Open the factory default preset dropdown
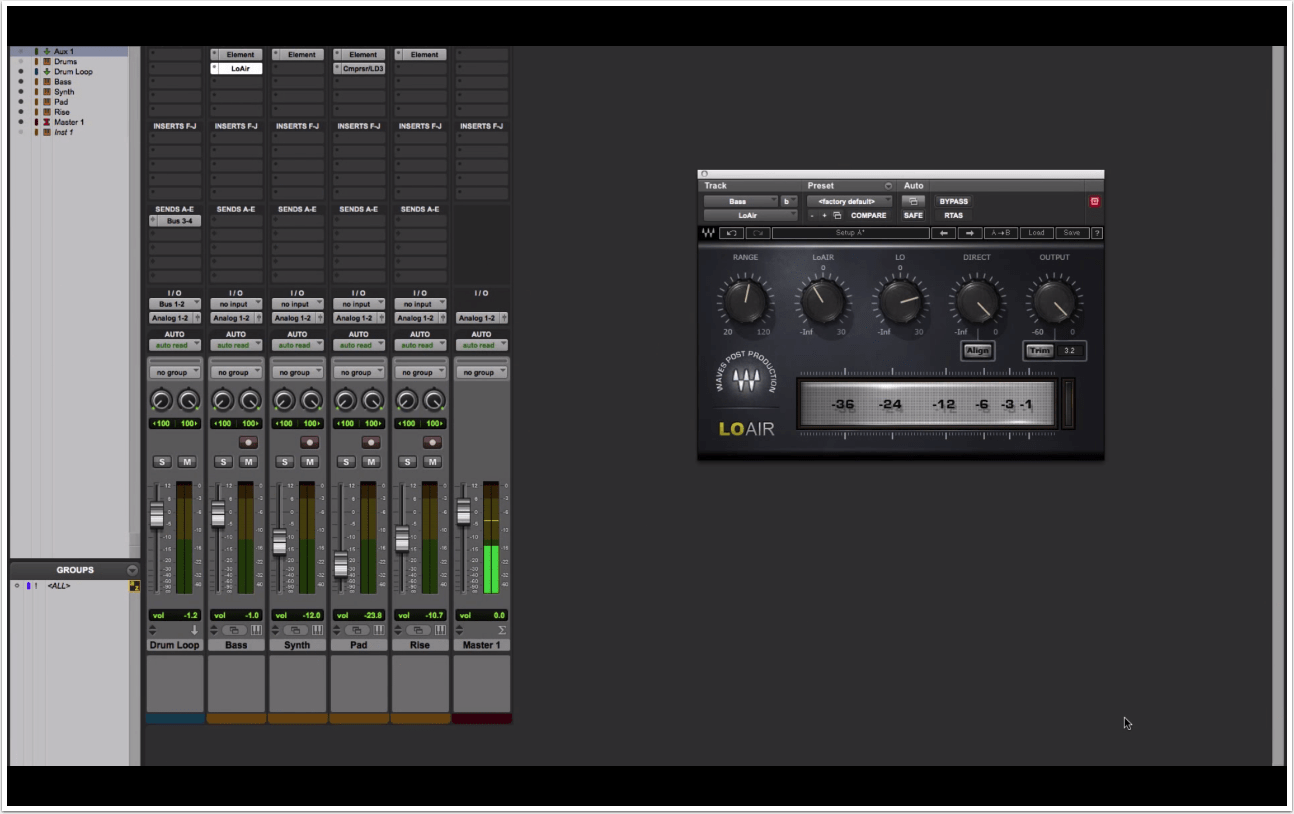1294x814 pixels. click(x=849, y=201)
